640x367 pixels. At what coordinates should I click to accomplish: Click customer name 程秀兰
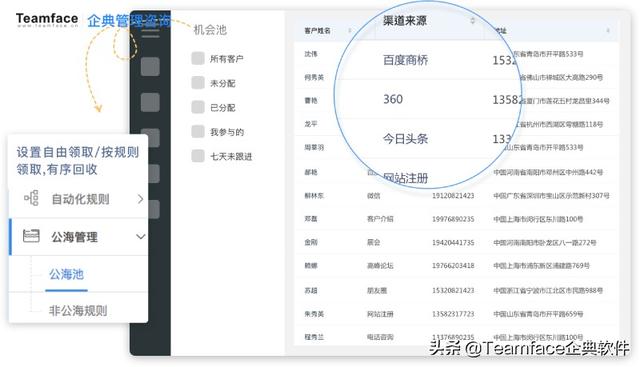tap(314, 337)
